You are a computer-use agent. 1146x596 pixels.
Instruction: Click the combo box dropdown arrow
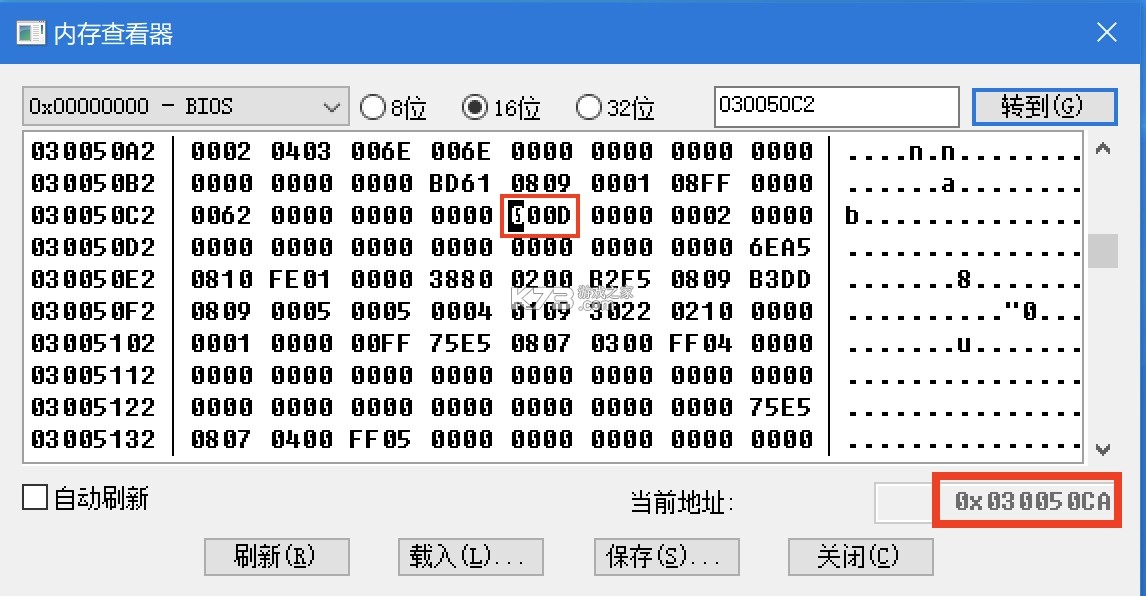[x=333, y=106]
